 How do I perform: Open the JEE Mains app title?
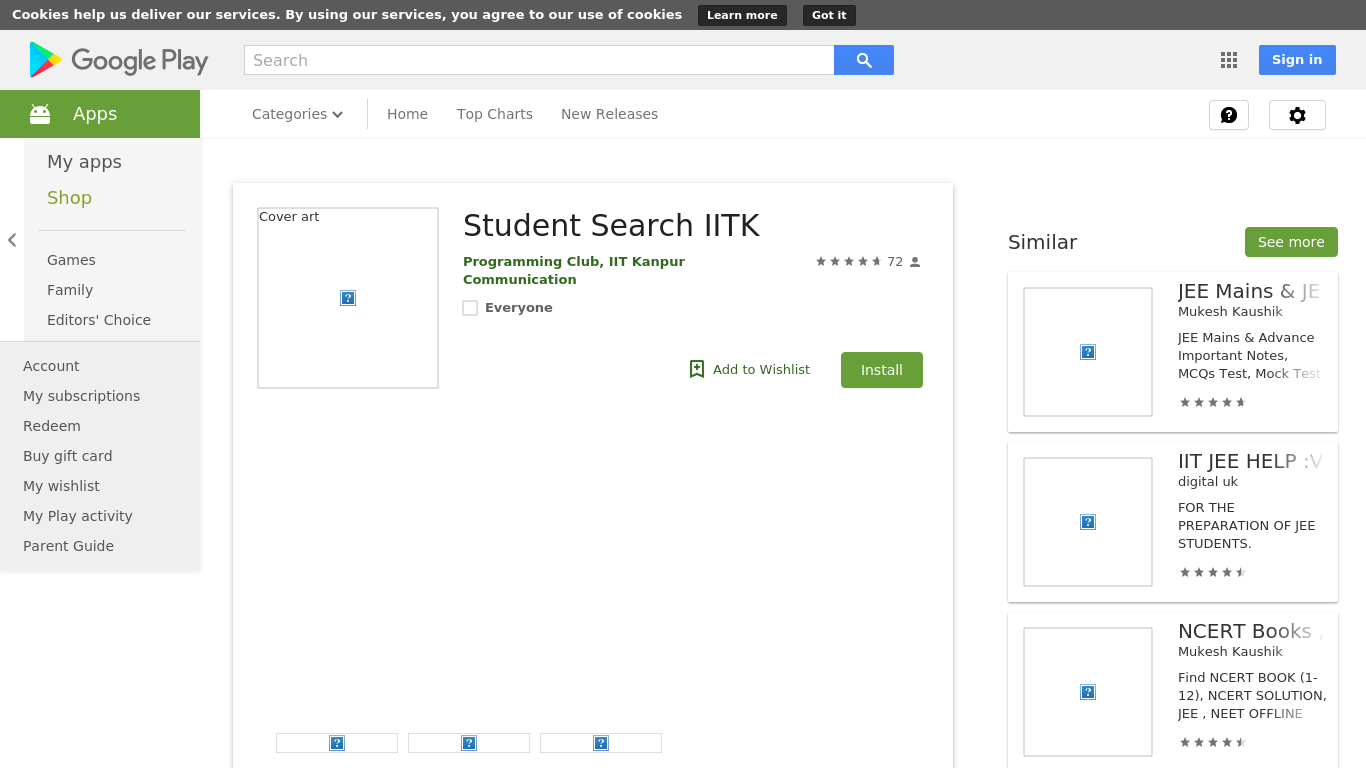coord(1249,291)
